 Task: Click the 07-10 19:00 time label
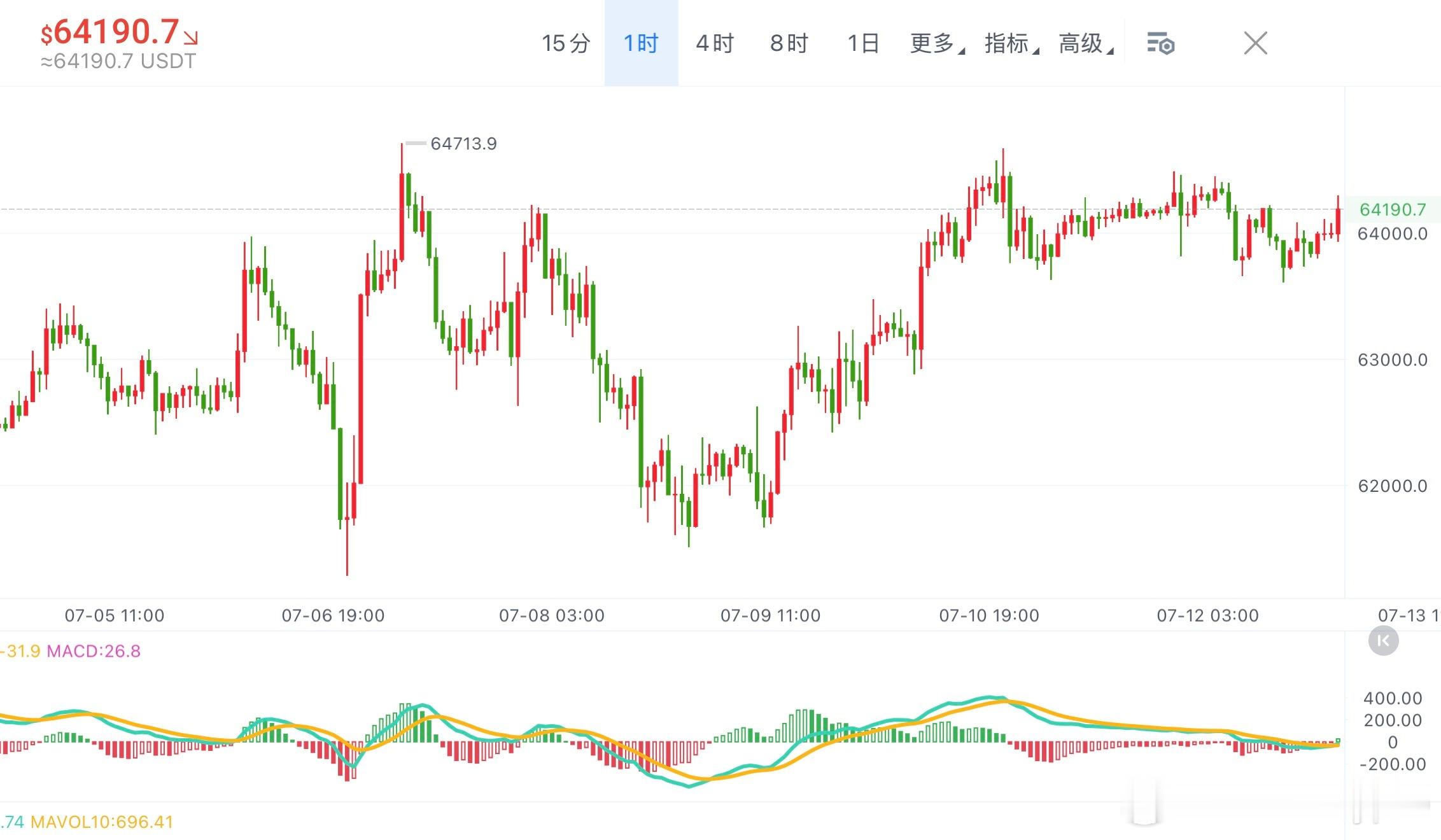point(989,615)
